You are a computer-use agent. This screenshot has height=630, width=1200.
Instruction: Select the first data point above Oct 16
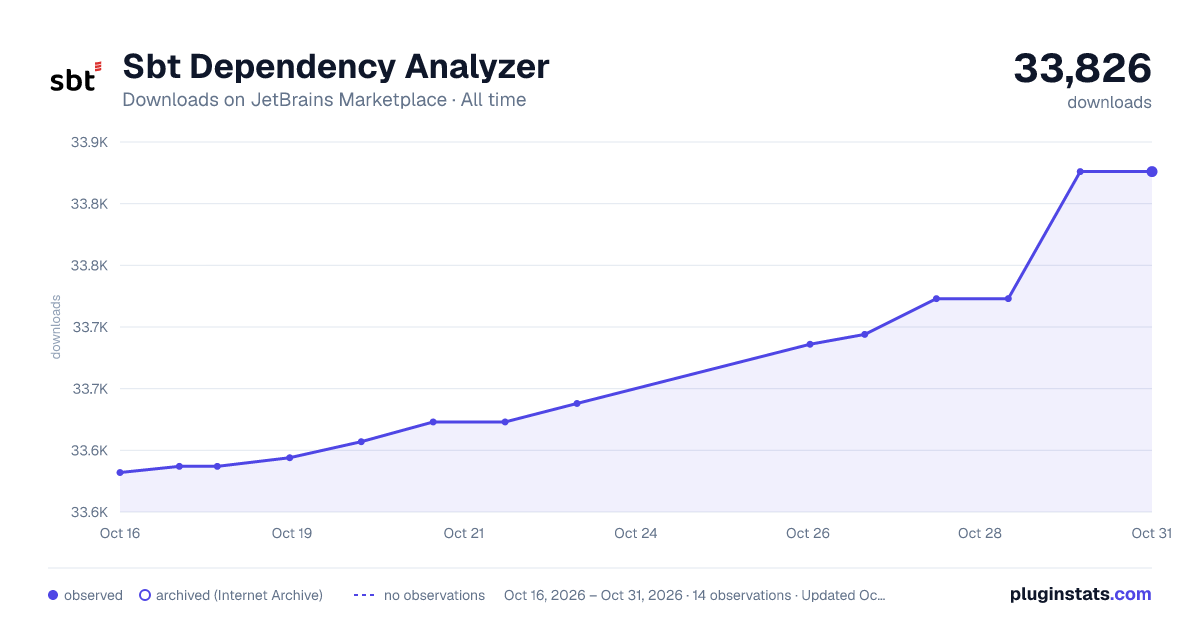click(x=120, y=472)
